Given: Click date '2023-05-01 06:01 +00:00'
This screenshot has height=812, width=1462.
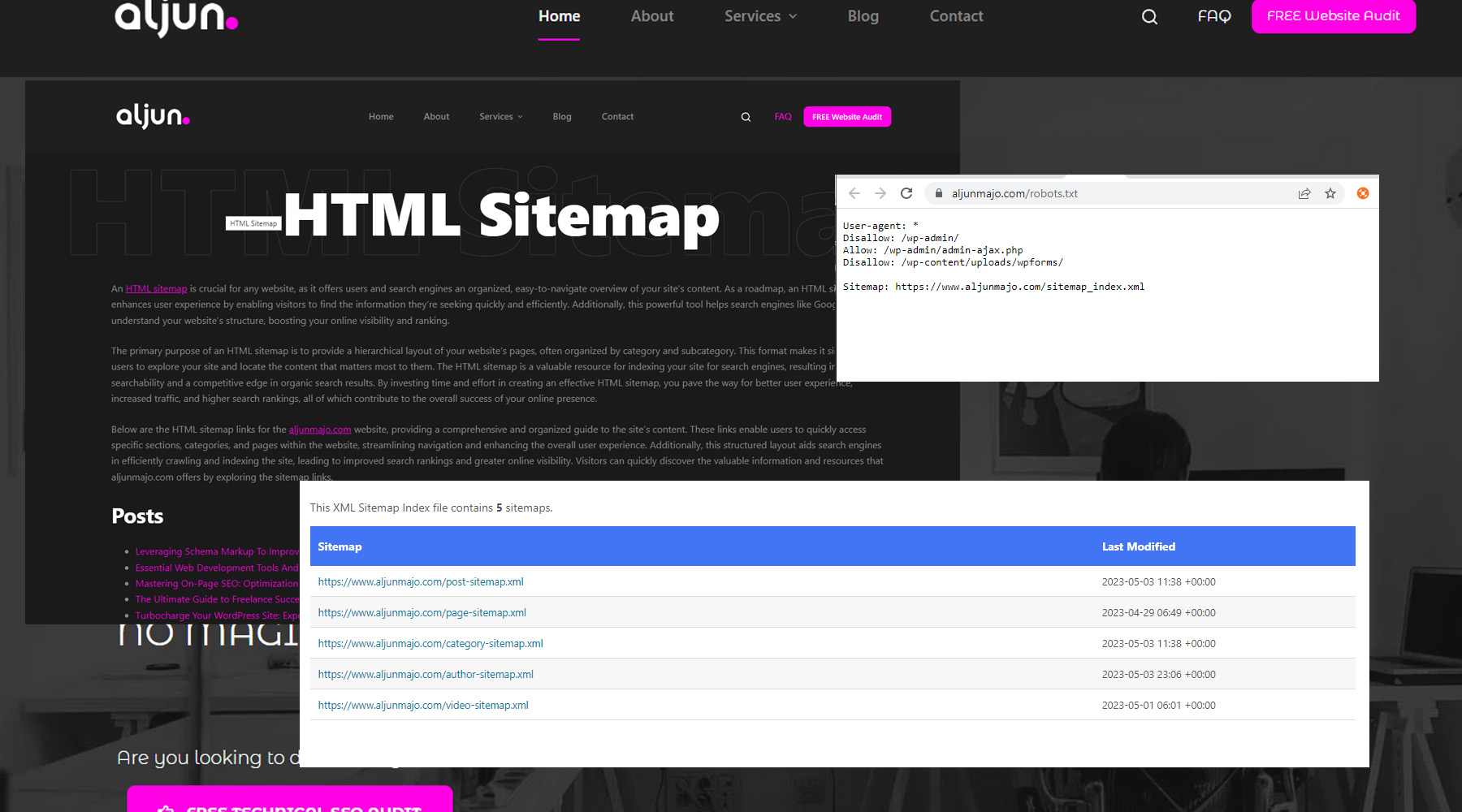Looking at the screenshot, I should click(x=1158, y=706).
